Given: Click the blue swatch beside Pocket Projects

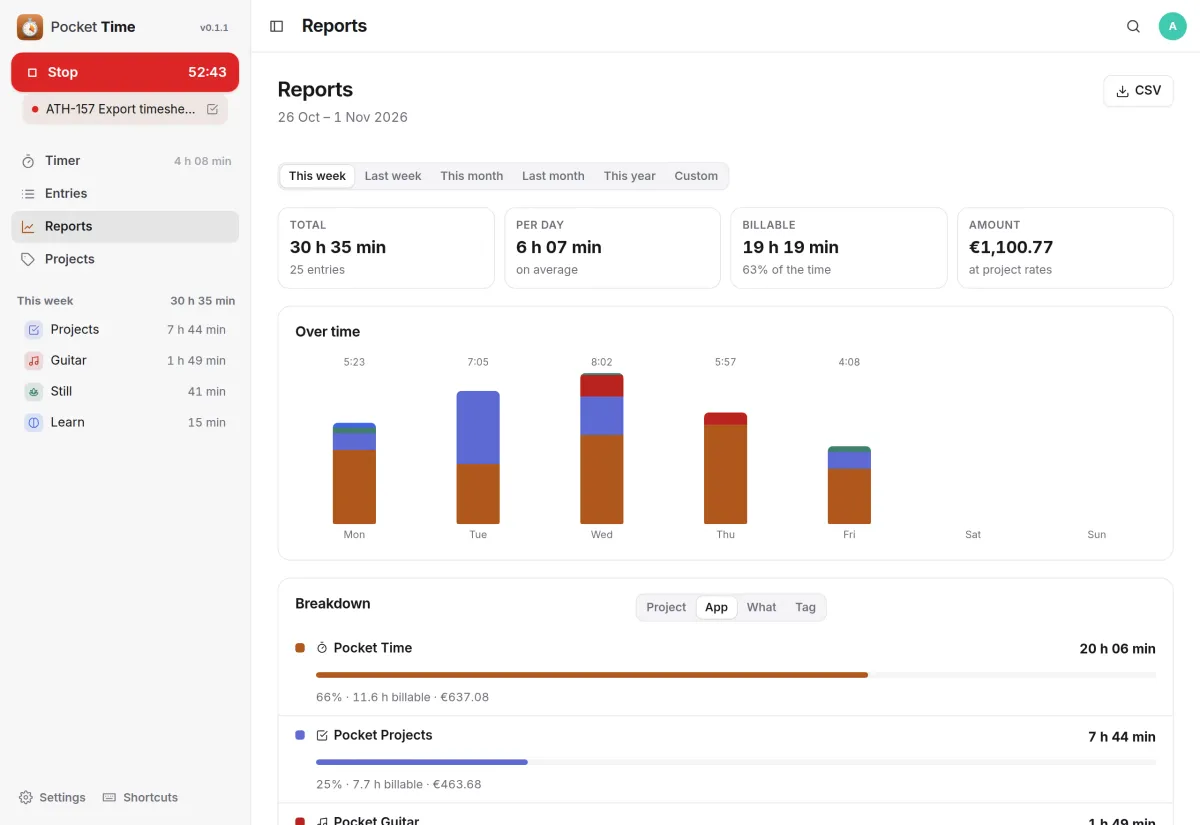Looking at the screenshot, I should pos(300,735).
